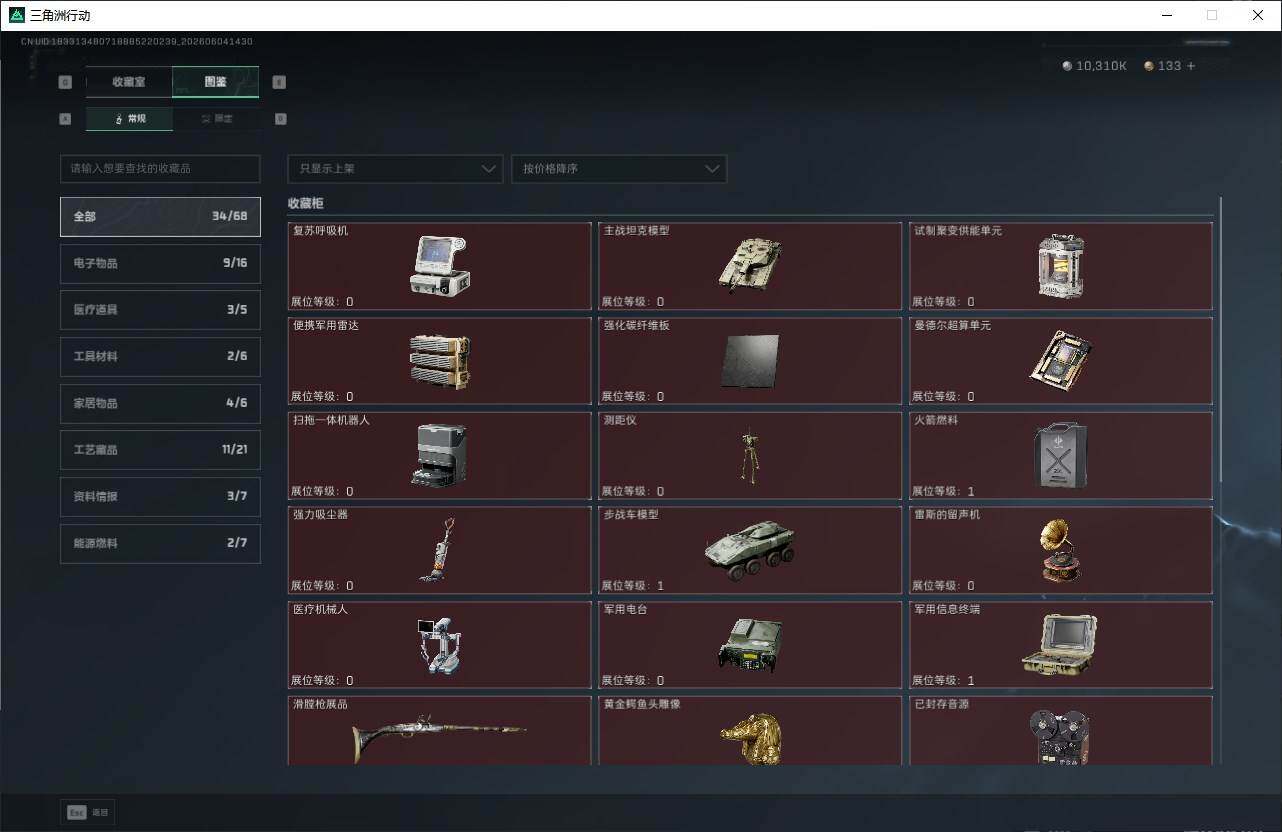The height and width of the screenshot is (832, 1282).
Task: Click the 三角洲行动 window title icon
Action: point(16,15)
